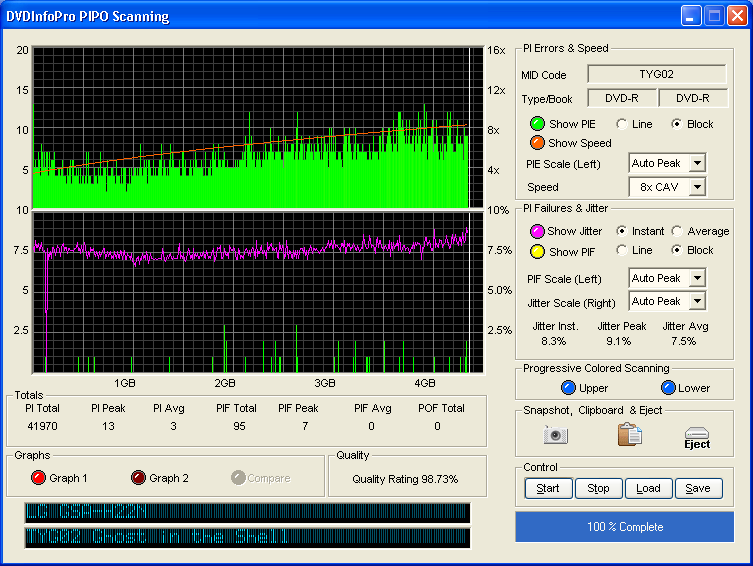Click the TYG02 MID Code field

tap(656, 75)
